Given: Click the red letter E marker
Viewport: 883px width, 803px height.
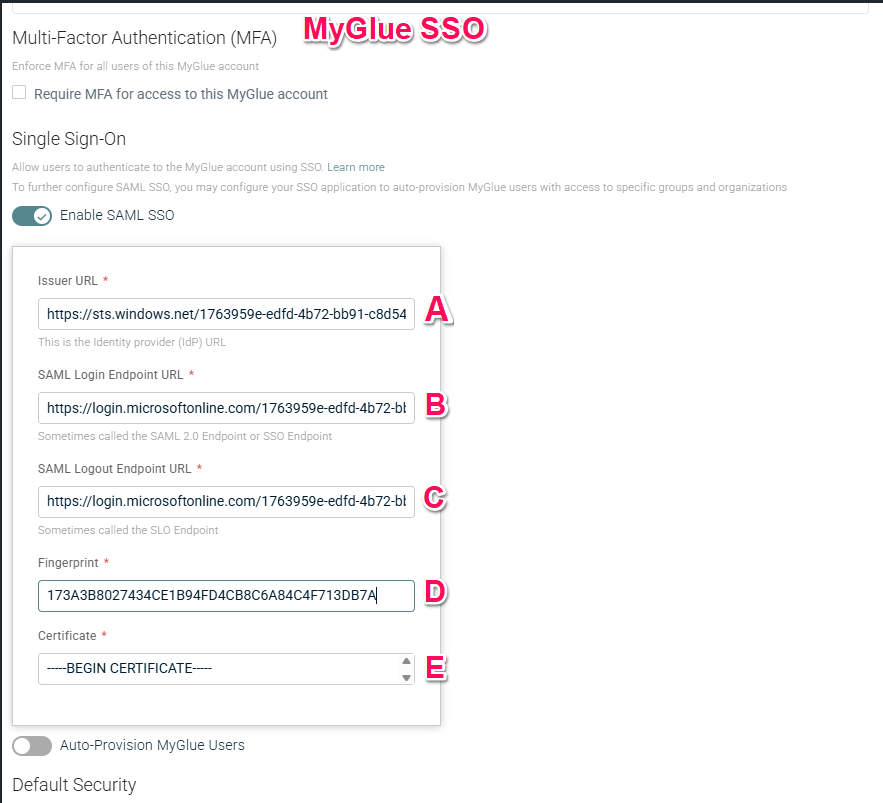Looking at the screenshot, I should (435, 667).
